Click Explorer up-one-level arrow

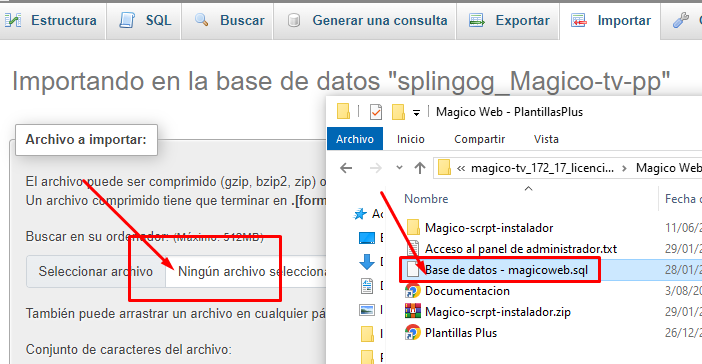point(419,168)
